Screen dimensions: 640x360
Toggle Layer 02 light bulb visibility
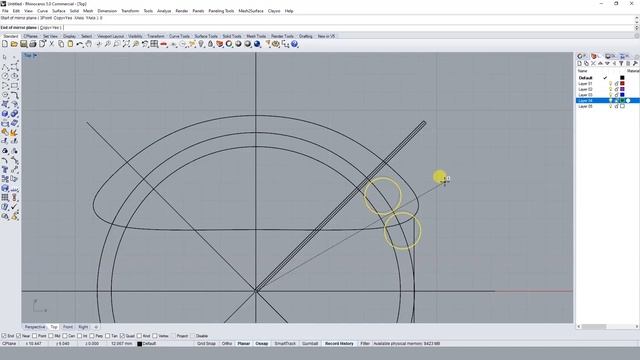pos(611,89)
